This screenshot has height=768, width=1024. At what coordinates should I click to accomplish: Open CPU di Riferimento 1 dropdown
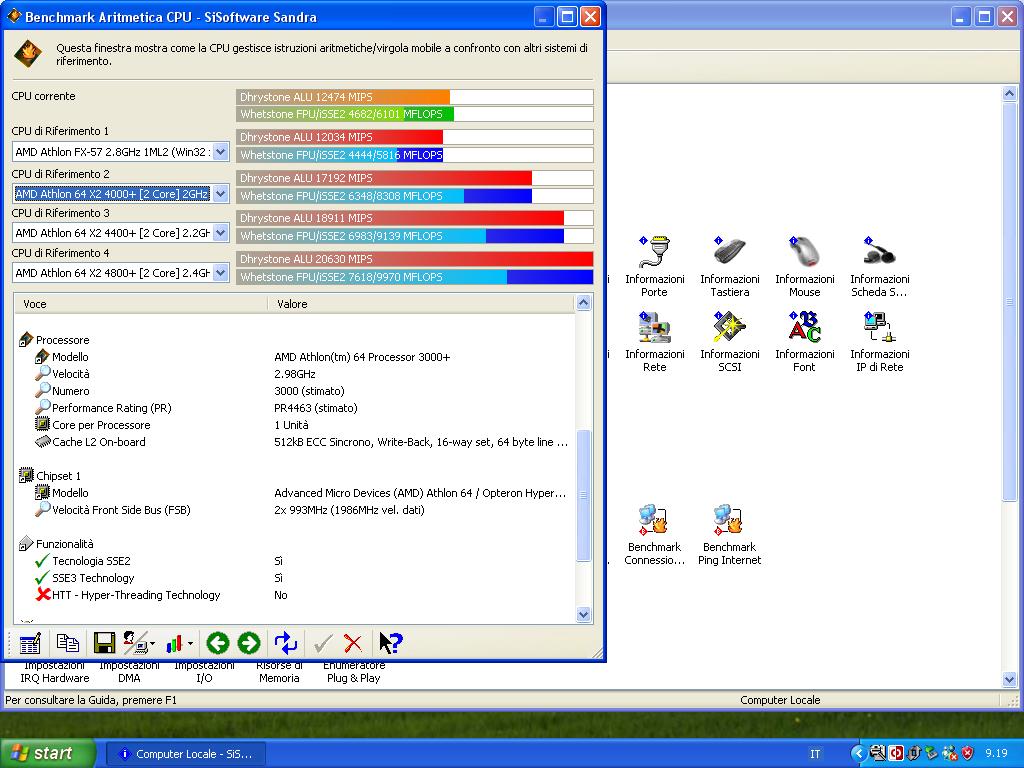221,152
